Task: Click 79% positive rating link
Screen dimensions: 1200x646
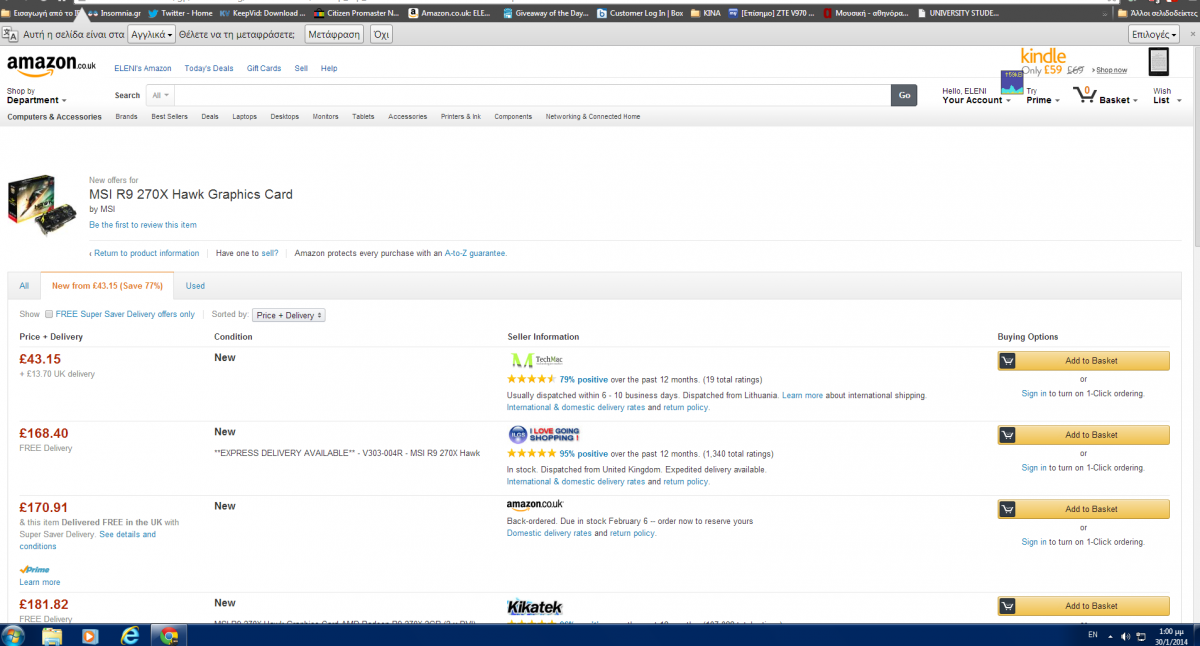Action: click(584, 380)
